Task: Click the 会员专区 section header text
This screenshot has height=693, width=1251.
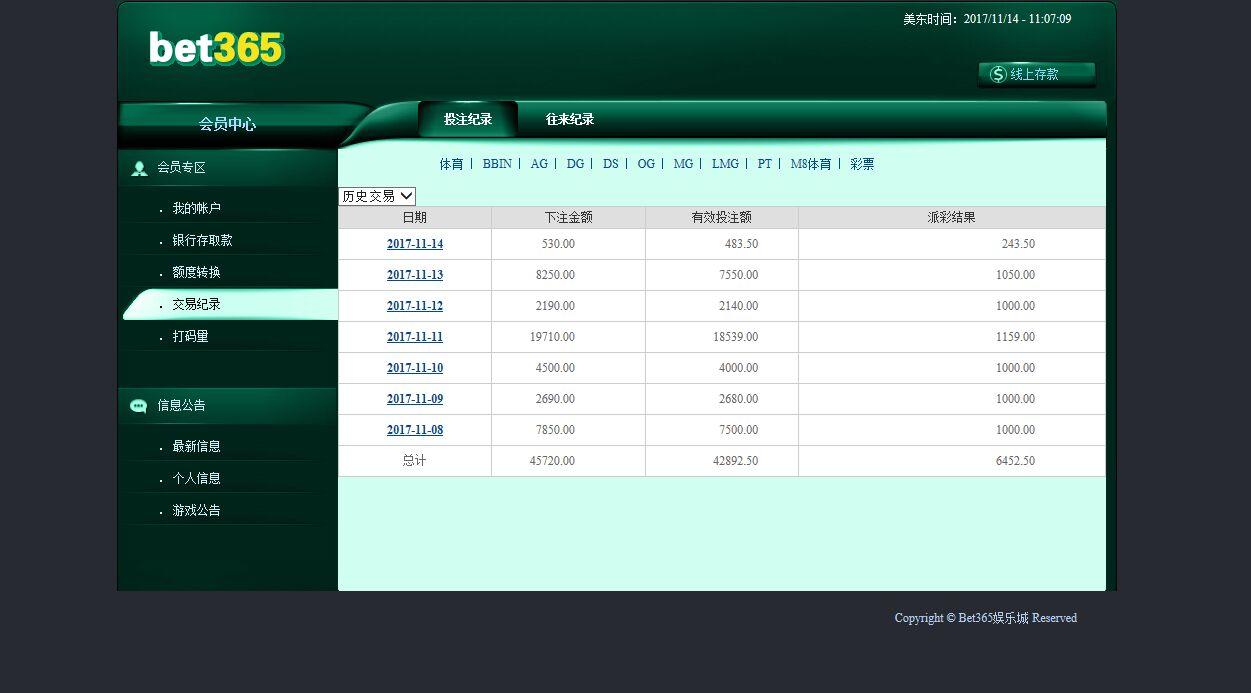Action: click(181, 168)
